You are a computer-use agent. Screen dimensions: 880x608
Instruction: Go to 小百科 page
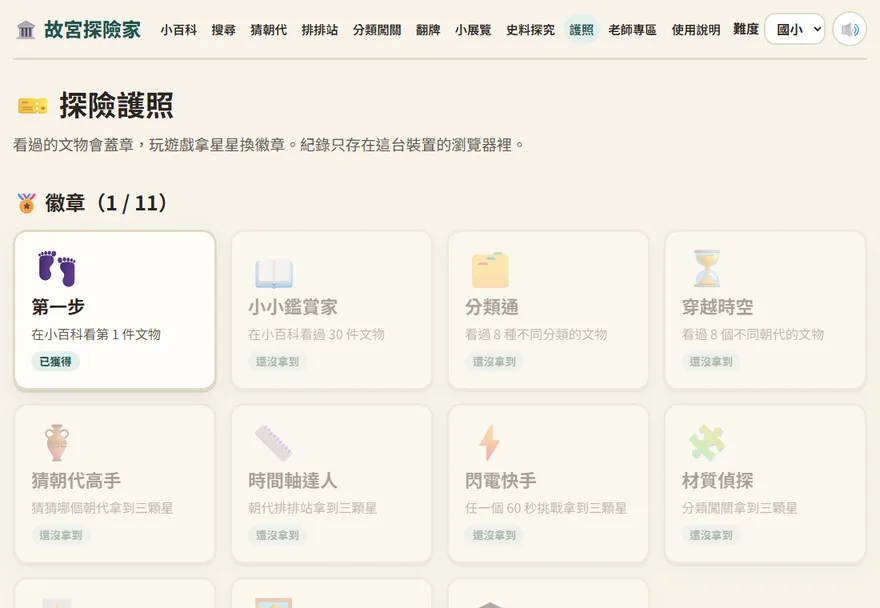click(178, 30)
